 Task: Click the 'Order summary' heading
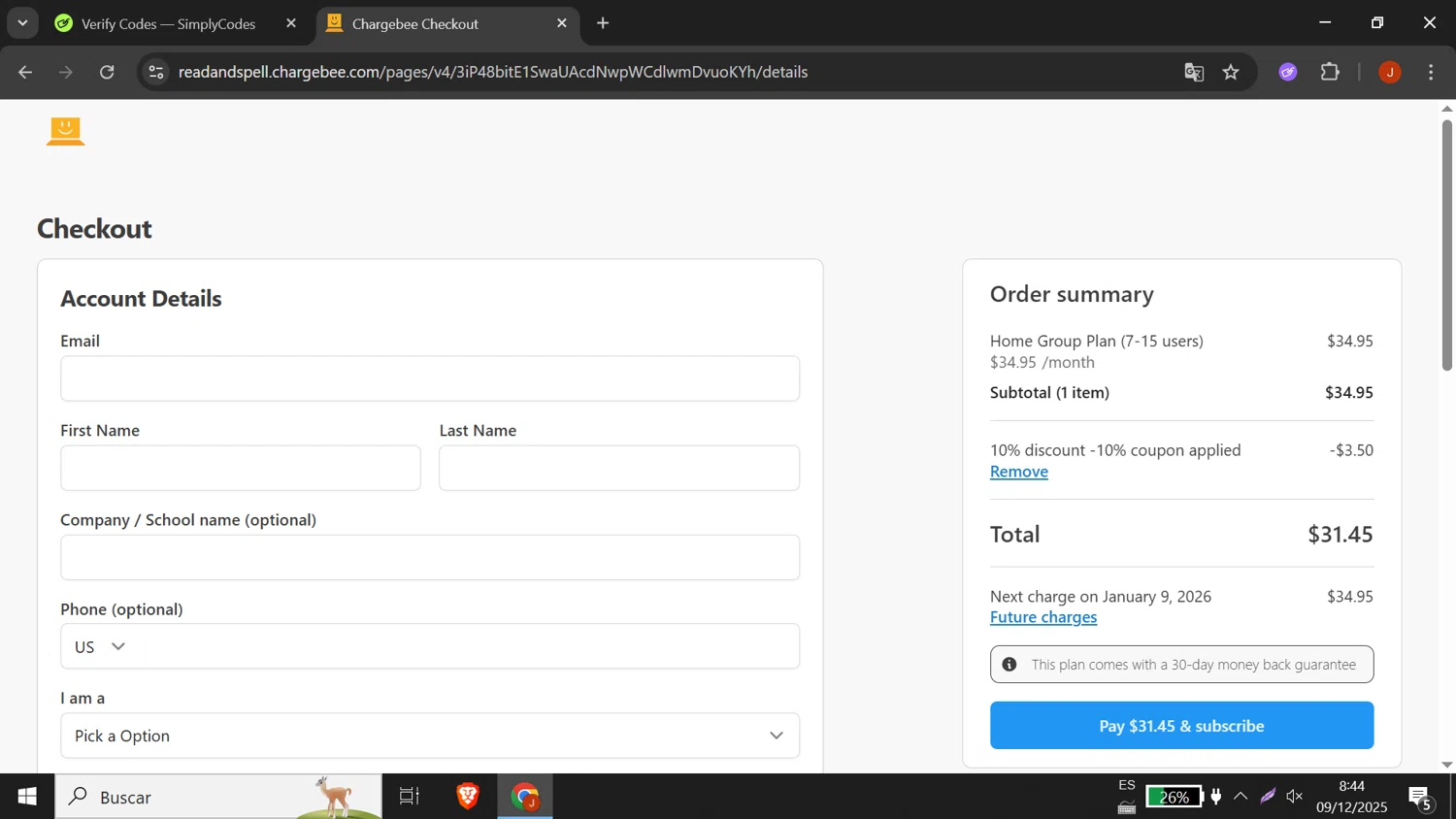pyautogui.click(x=1072, y=294)
